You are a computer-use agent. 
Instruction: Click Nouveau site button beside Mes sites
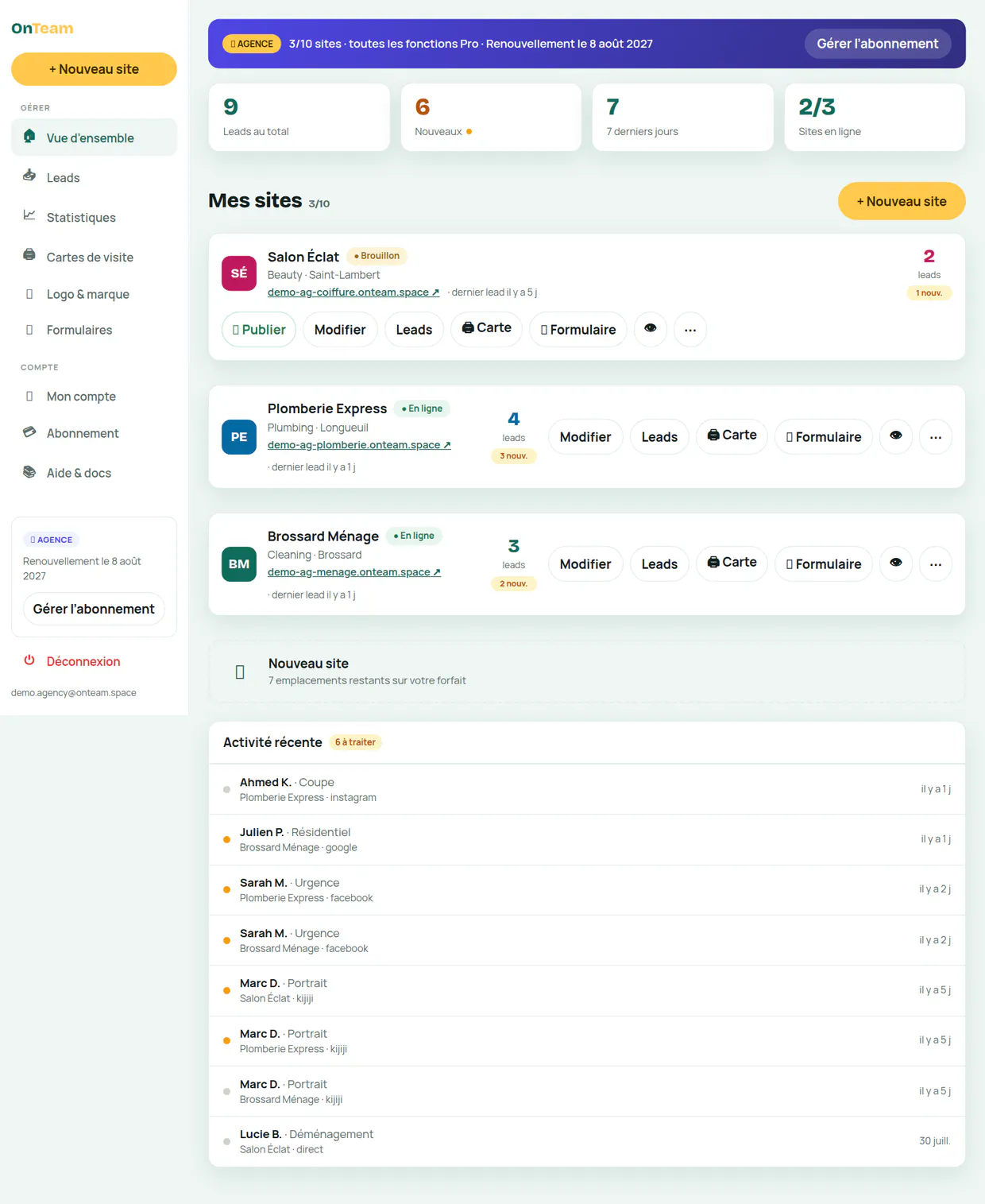(x=902, y=201)
